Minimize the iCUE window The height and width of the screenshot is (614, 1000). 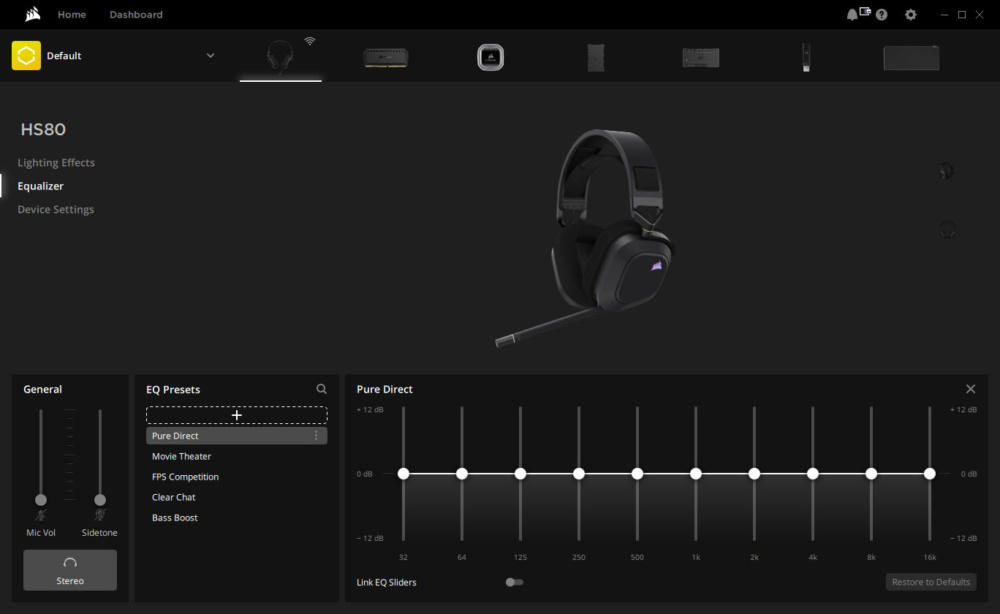click(944, 15)
